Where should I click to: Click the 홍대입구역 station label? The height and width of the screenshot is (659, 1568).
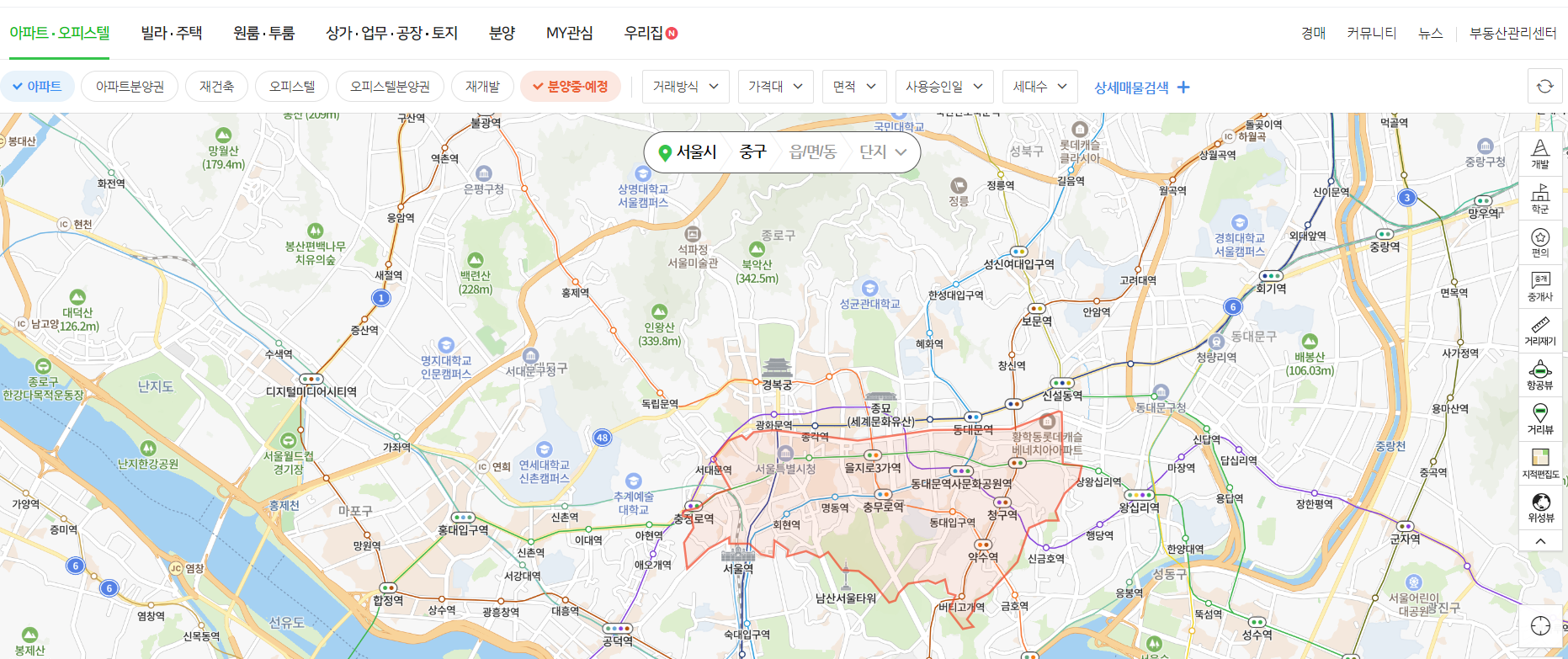[x=463, y=529]
